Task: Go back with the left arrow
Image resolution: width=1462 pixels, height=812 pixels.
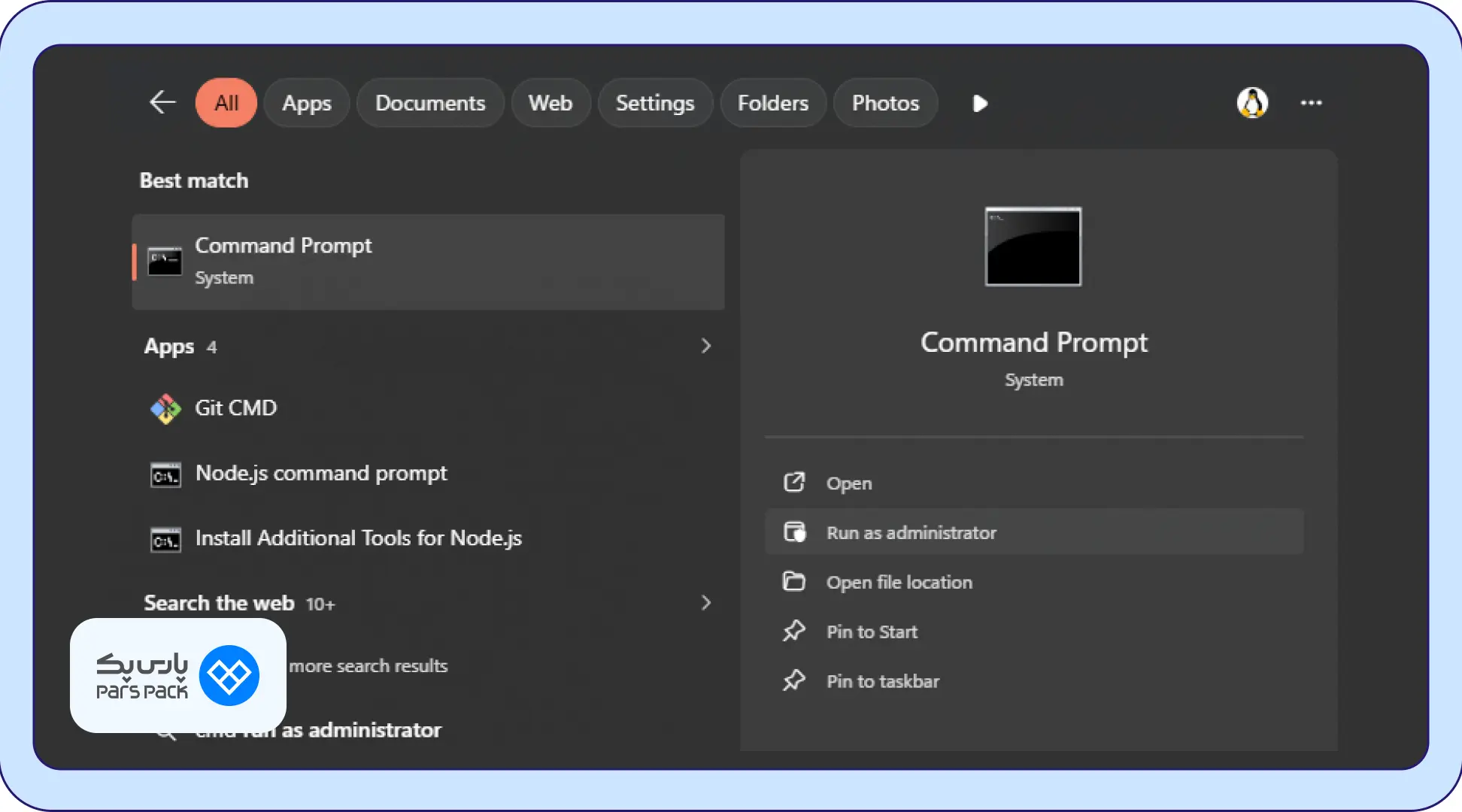Action: pos(162,102)
